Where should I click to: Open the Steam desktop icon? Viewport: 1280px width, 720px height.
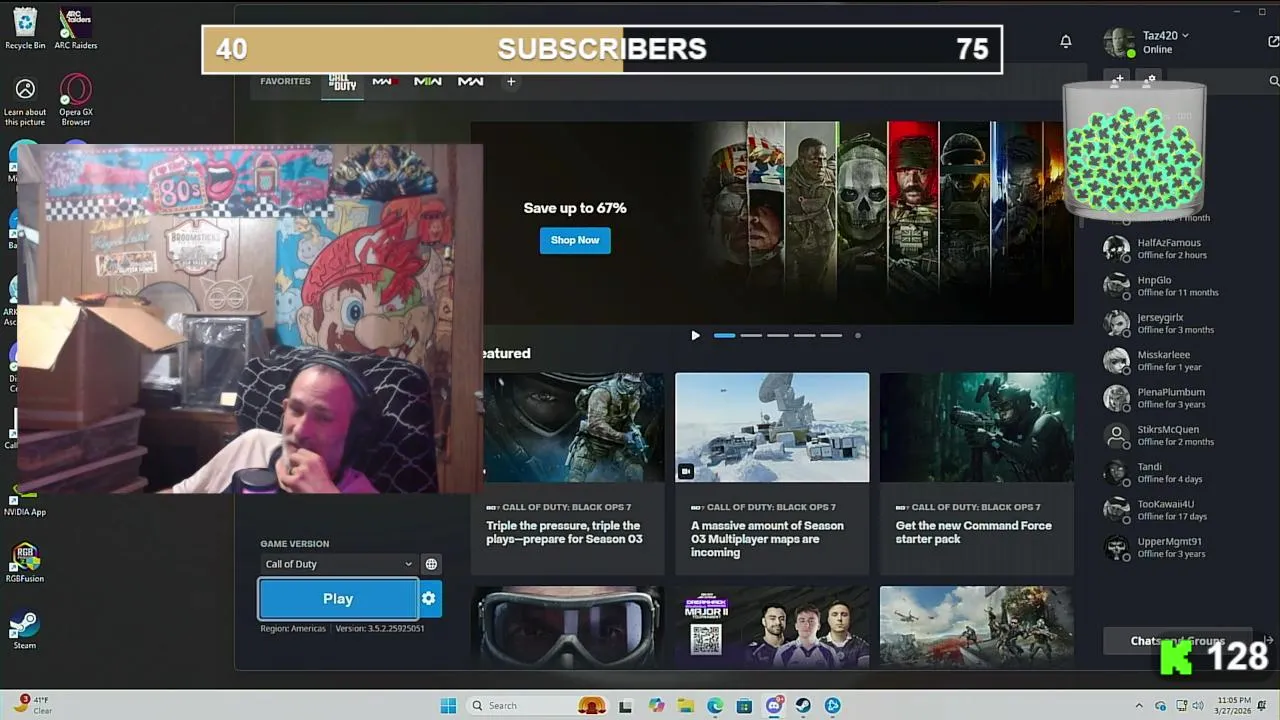coord(25,630)
